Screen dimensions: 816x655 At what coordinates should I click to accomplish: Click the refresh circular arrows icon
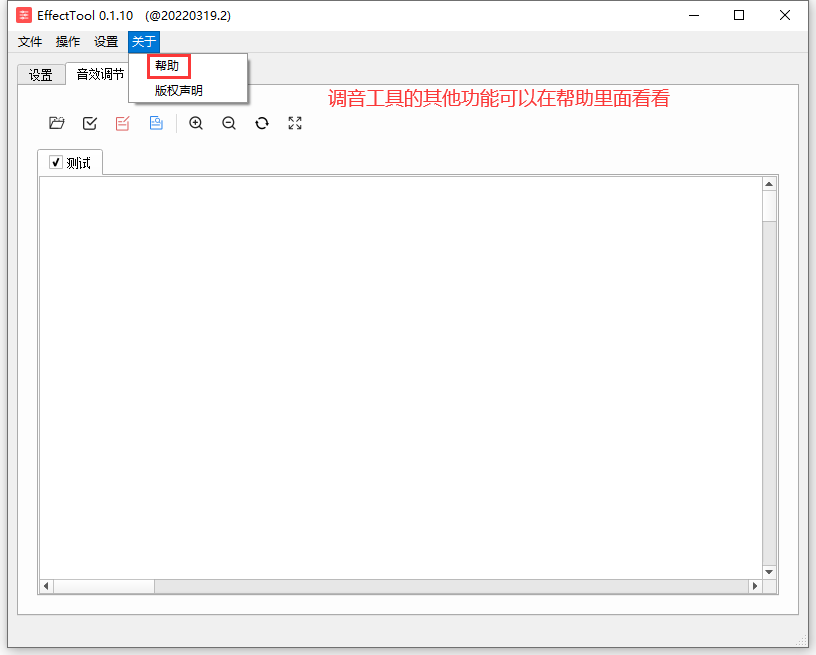pyautogui.click(x=262, y=123)
